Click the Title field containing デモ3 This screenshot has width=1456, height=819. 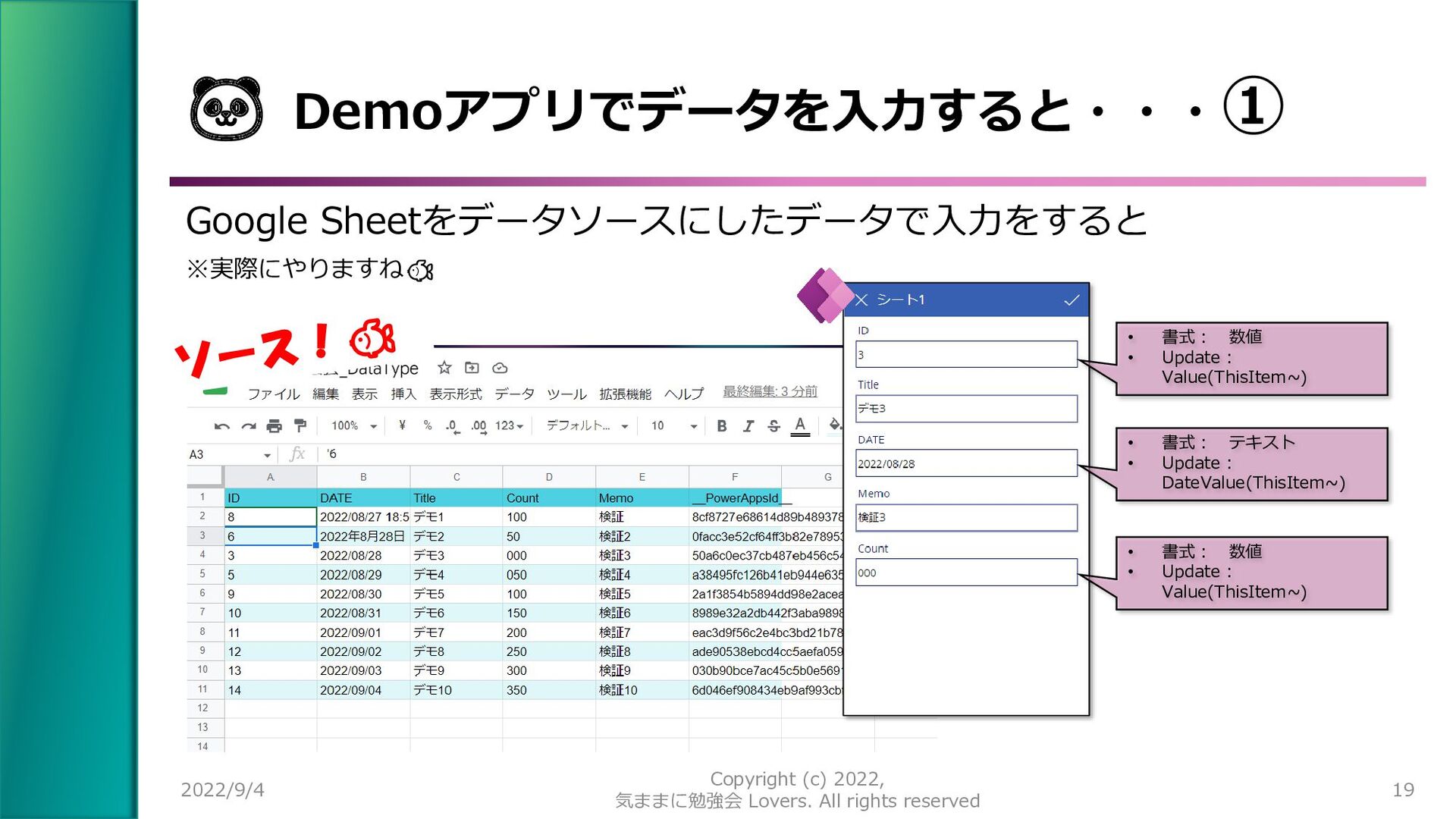[966, 409]
